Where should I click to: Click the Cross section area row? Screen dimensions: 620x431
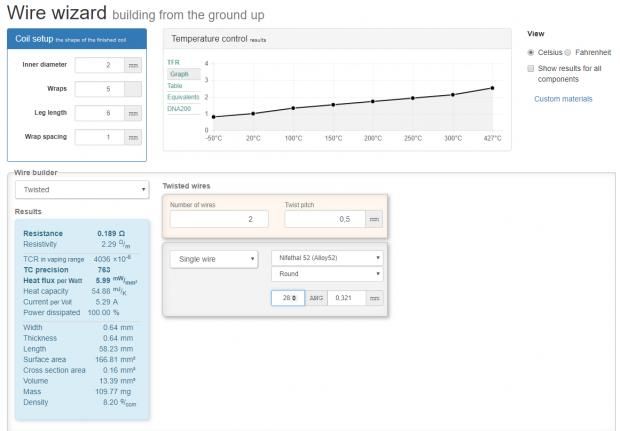pos(79,370)
